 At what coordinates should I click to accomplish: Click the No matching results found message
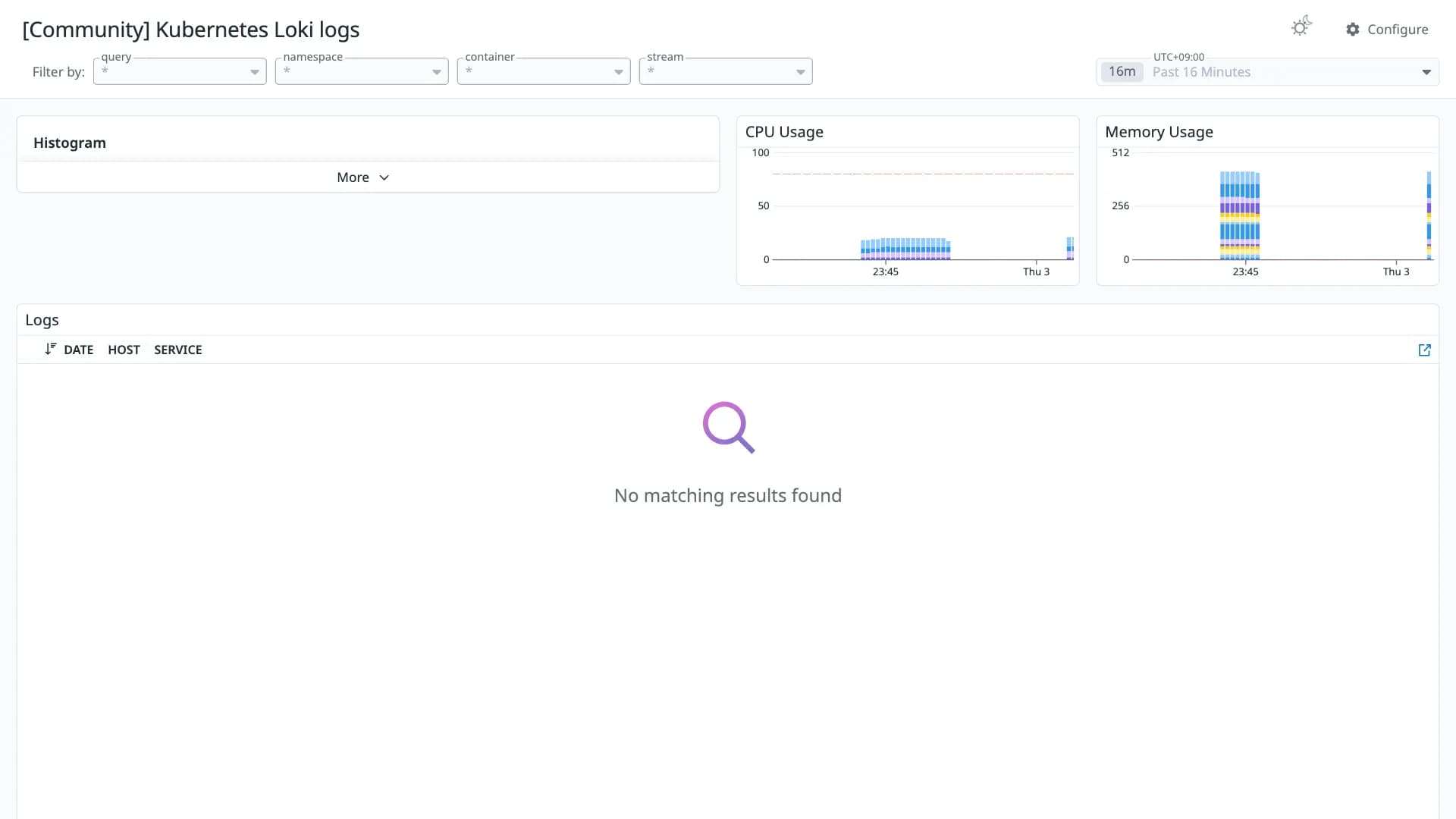point(728,495)
